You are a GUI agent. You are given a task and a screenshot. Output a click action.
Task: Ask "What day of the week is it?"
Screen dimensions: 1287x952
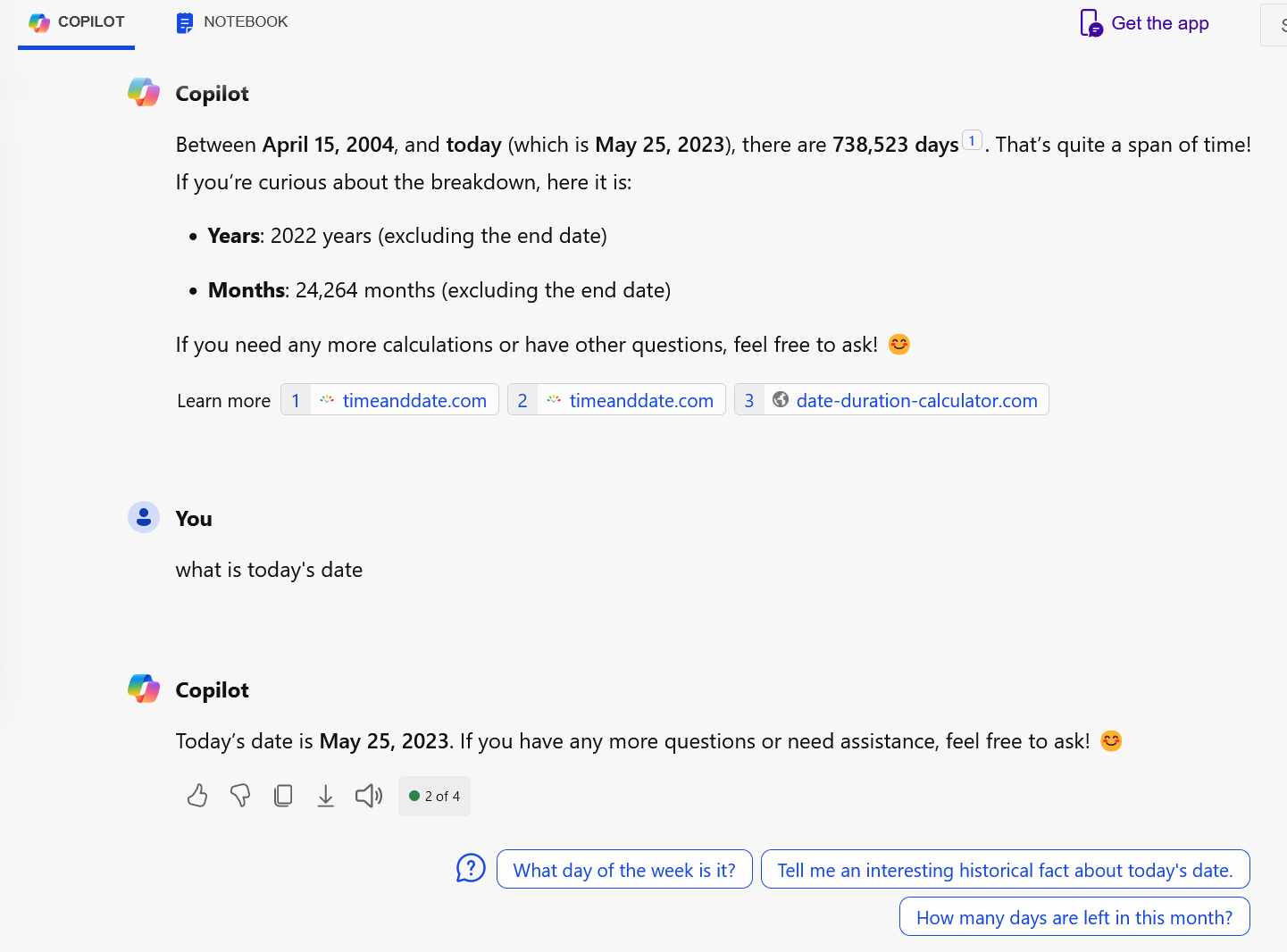(x=624, y=870)
